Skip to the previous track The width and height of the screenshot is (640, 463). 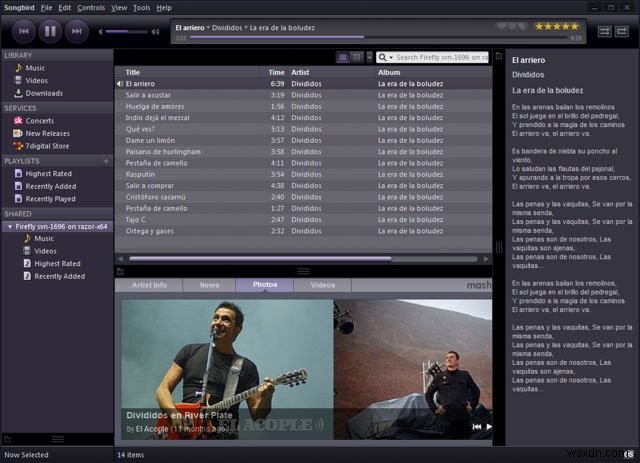(x=23, y=31)
